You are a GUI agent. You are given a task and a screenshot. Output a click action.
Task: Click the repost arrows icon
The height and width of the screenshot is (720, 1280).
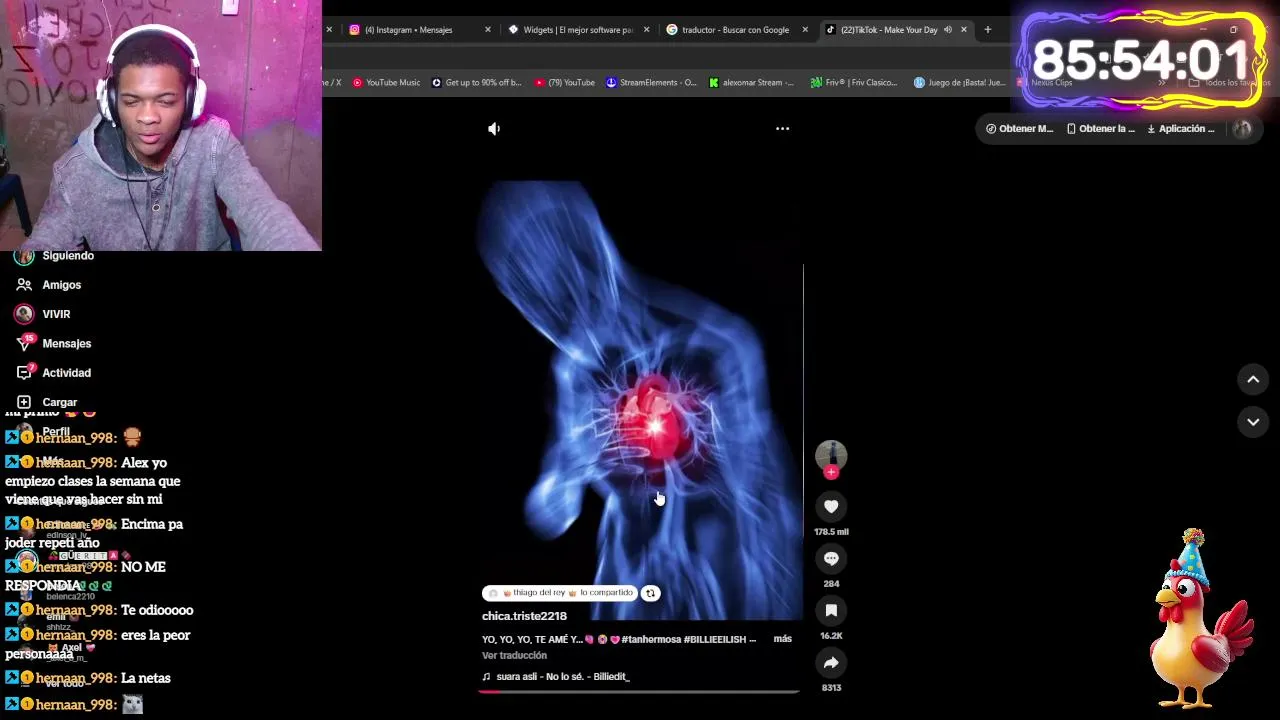(650, 593)
